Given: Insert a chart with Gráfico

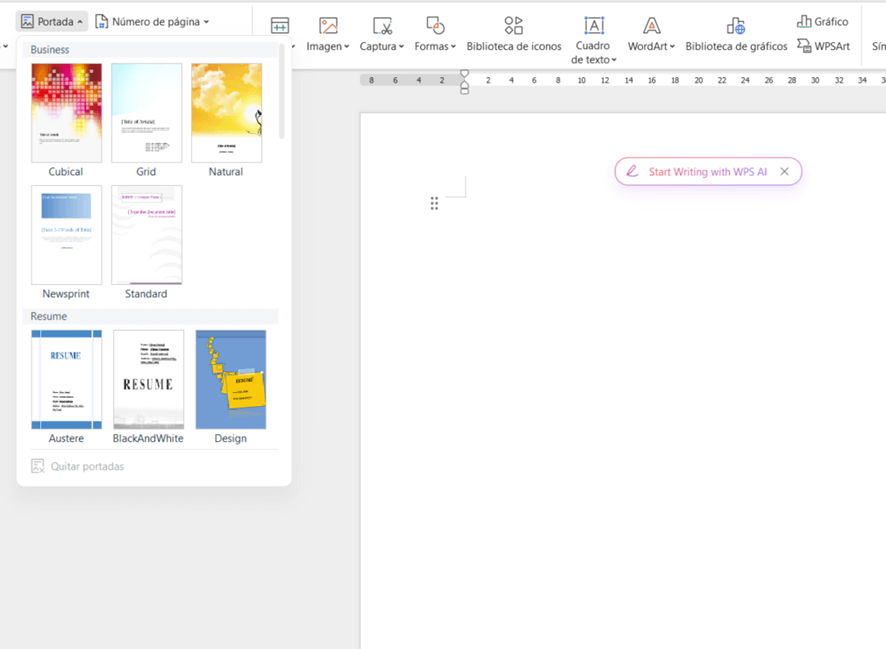Looking at the screenshot, I should point(822,21).
